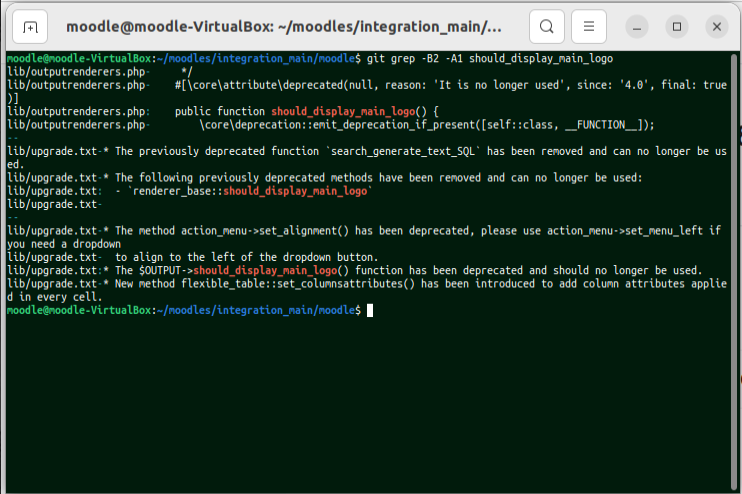Close the terminal window
742x494 pixels.
coord(717,27)
